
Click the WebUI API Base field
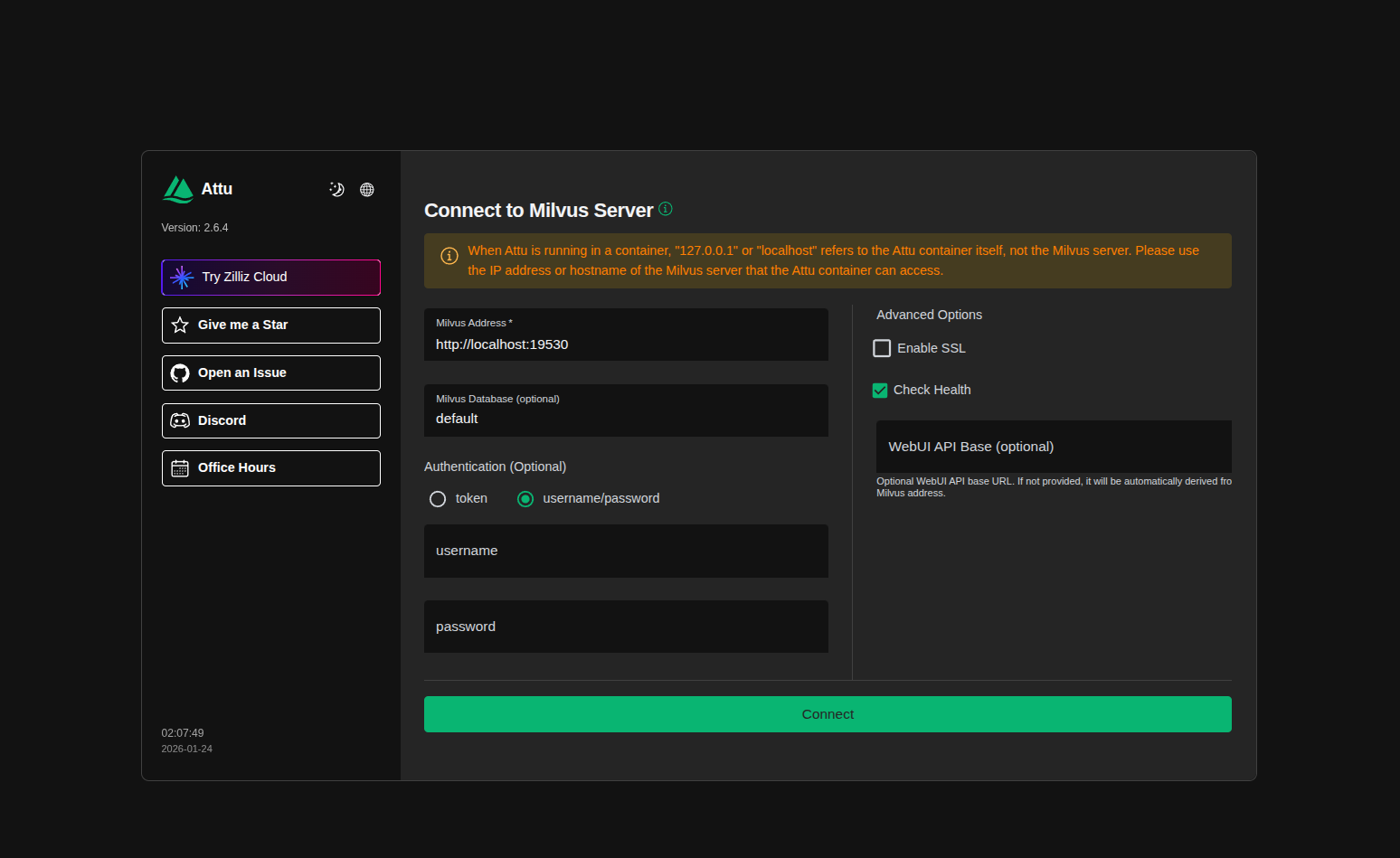pyautogui.click(x=1054, y=447)
